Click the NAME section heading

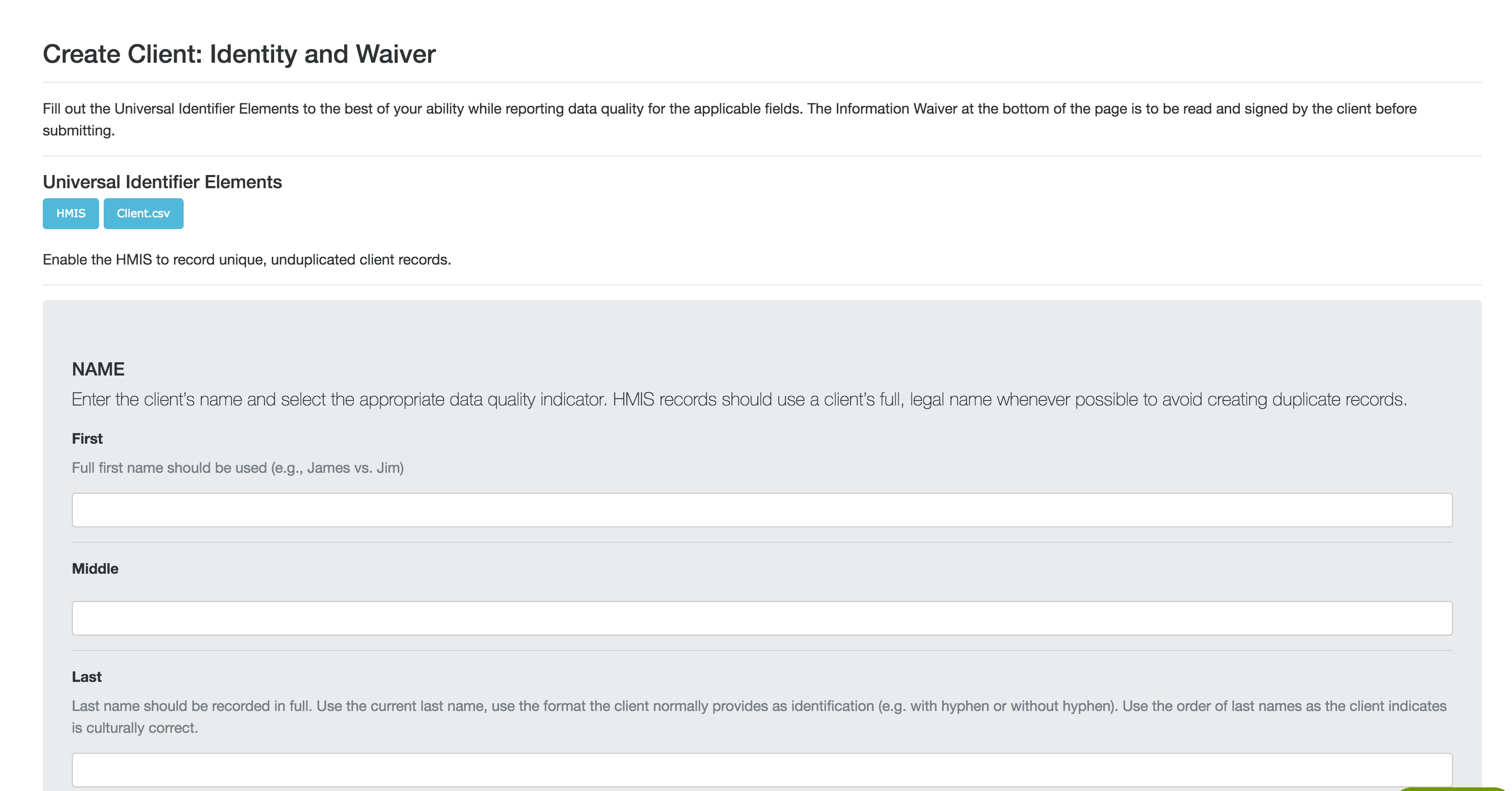tap(98, 369)
